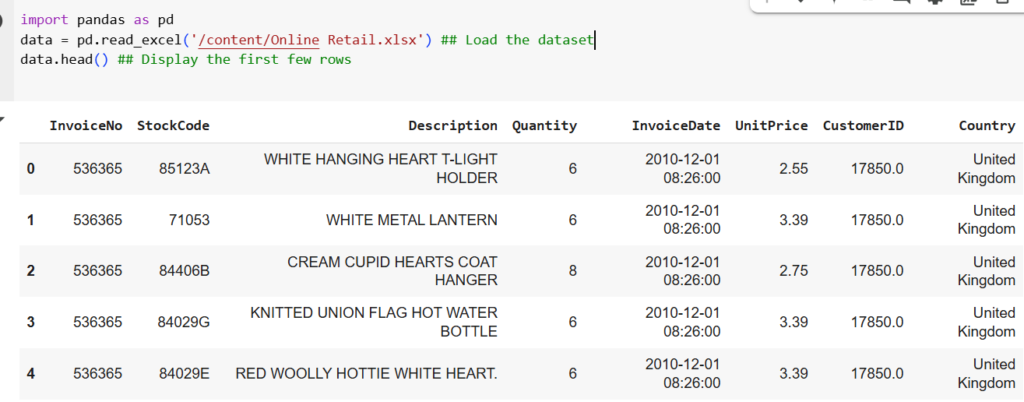Click StockCode cell 85123A
Screen dimensions: 1024x402
184,169
